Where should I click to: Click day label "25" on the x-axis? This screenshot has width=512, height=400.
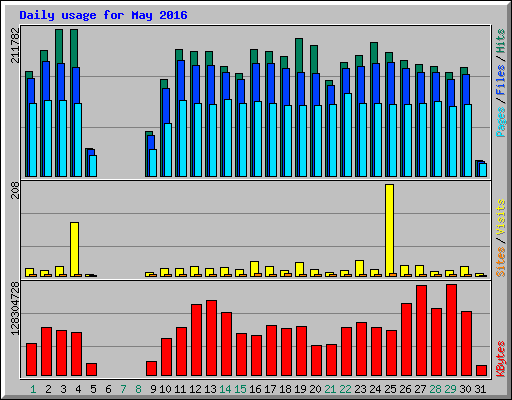390,389
